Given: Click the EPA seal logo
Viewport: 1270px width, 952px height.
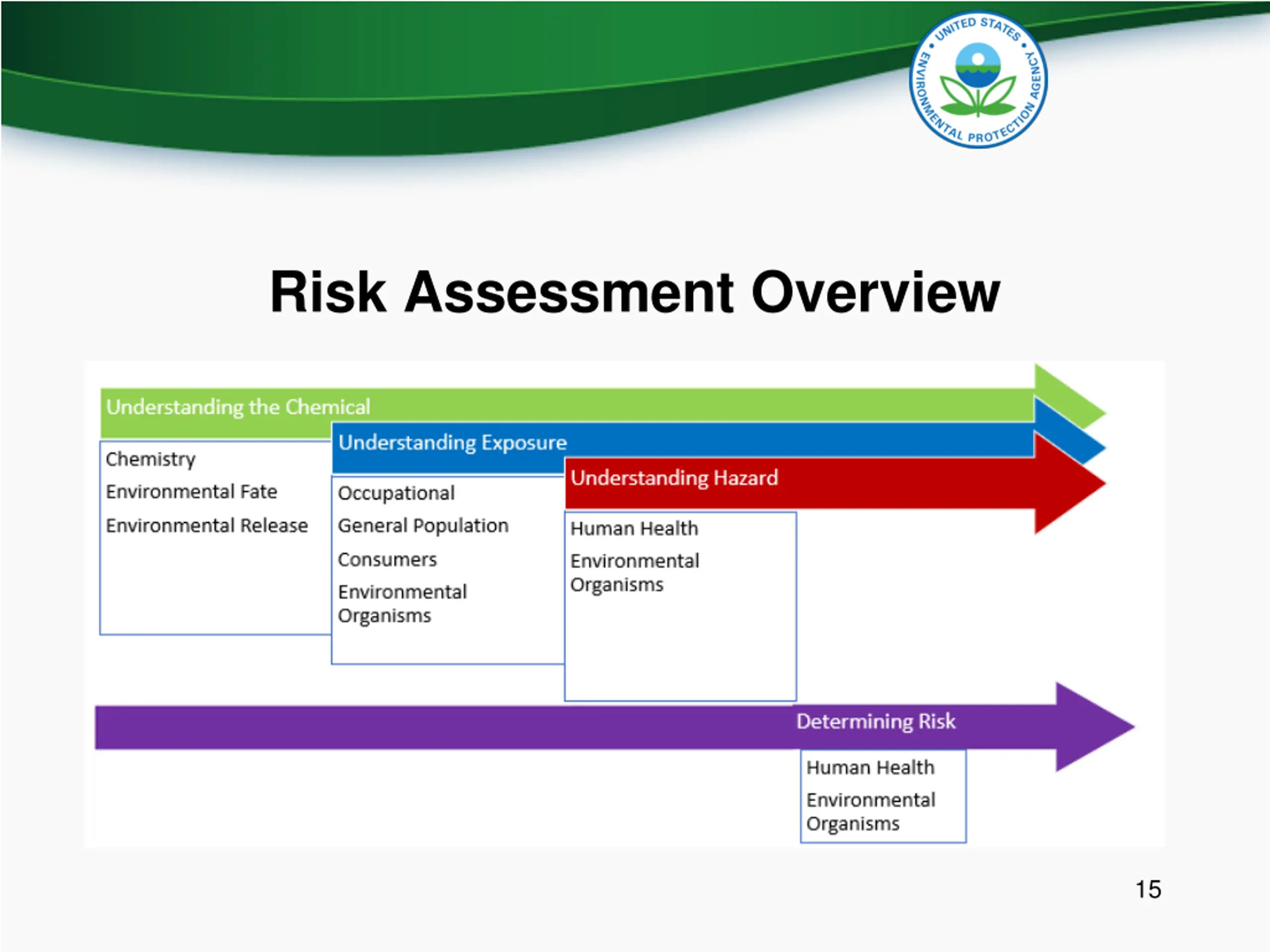Looking at the screenshot, I should tap(978, 80).
